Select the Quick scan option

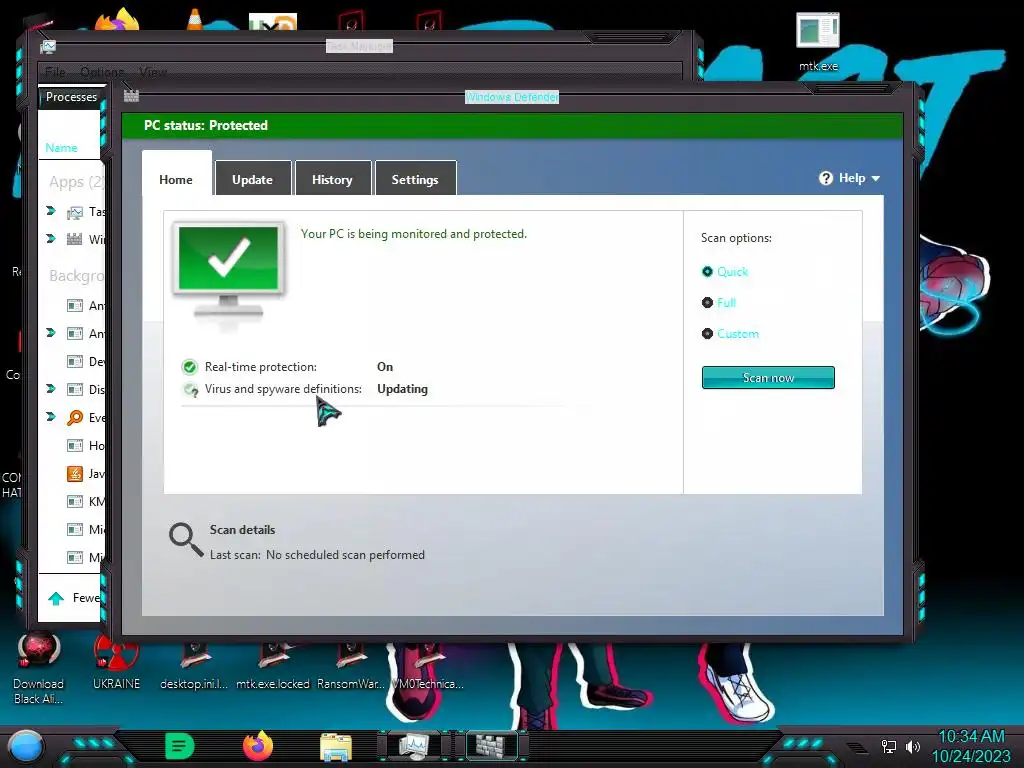click(725, 272)
